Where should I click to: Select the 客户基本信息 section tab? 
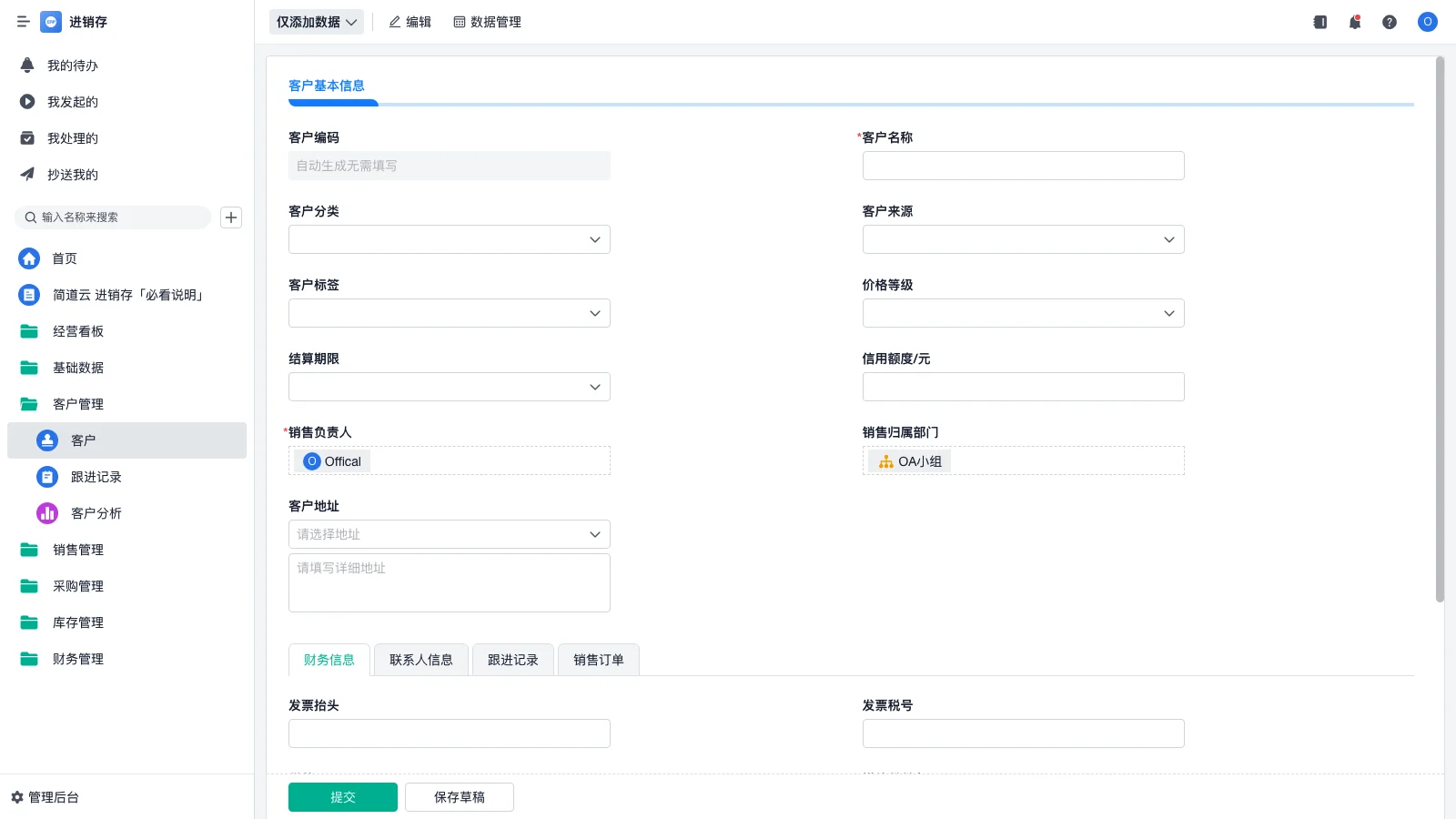pyautogui.click(x=327, y=86)
